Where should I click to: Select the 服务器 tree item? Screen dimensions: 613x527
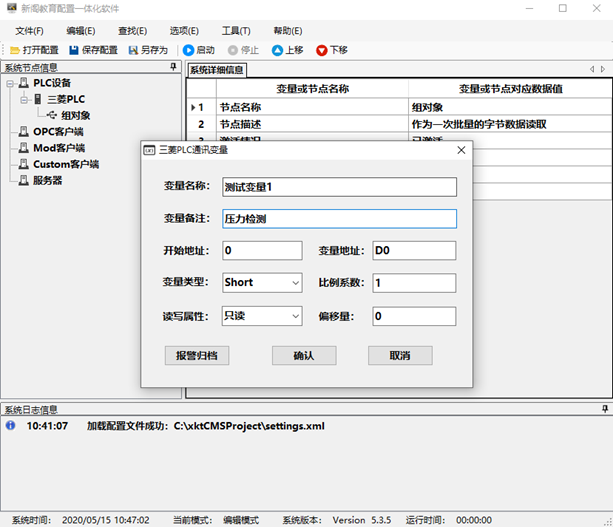point(48,181)
